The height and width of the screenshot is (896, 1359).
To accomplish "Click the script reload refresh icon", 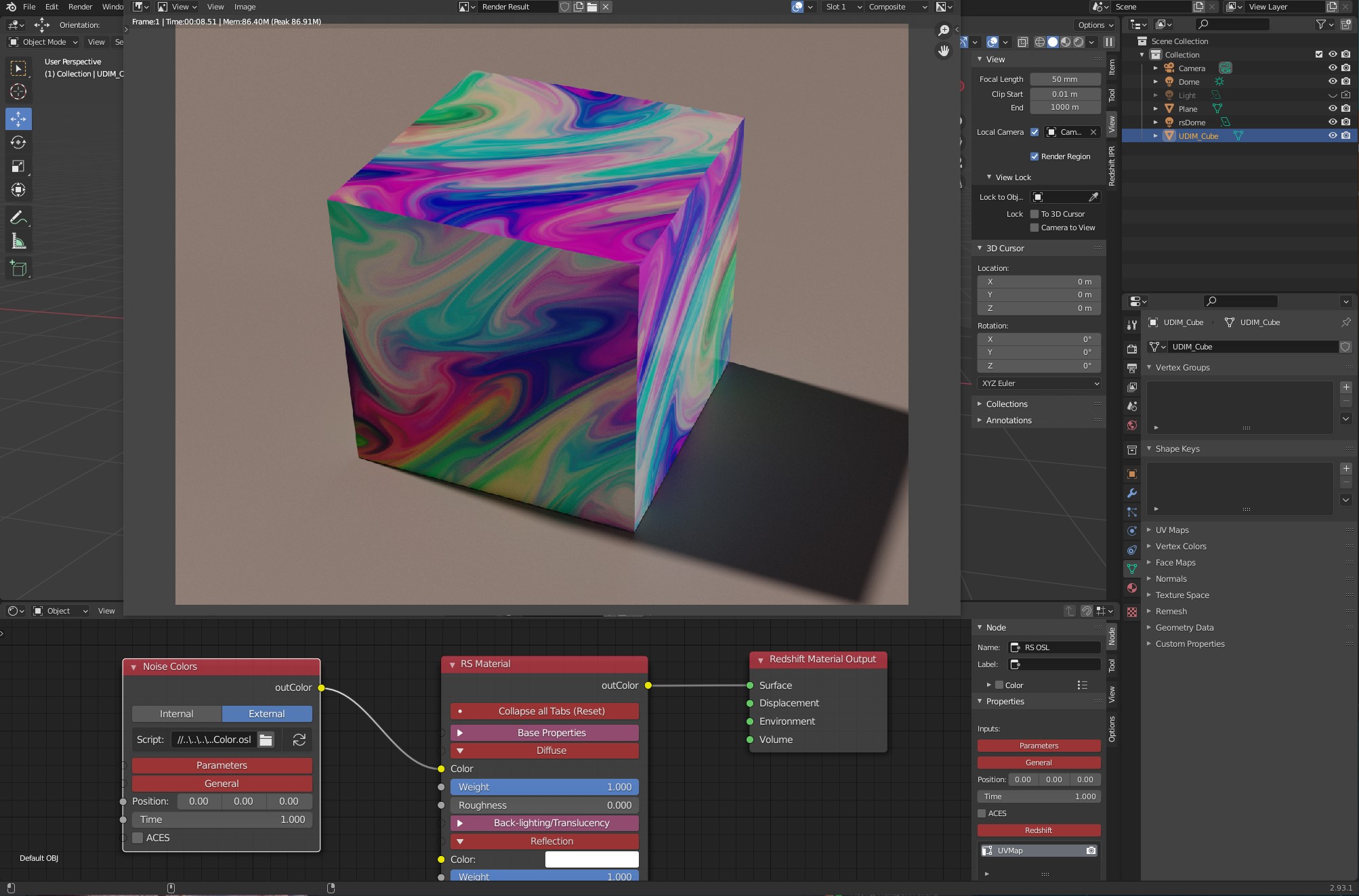I will [299, 740].
